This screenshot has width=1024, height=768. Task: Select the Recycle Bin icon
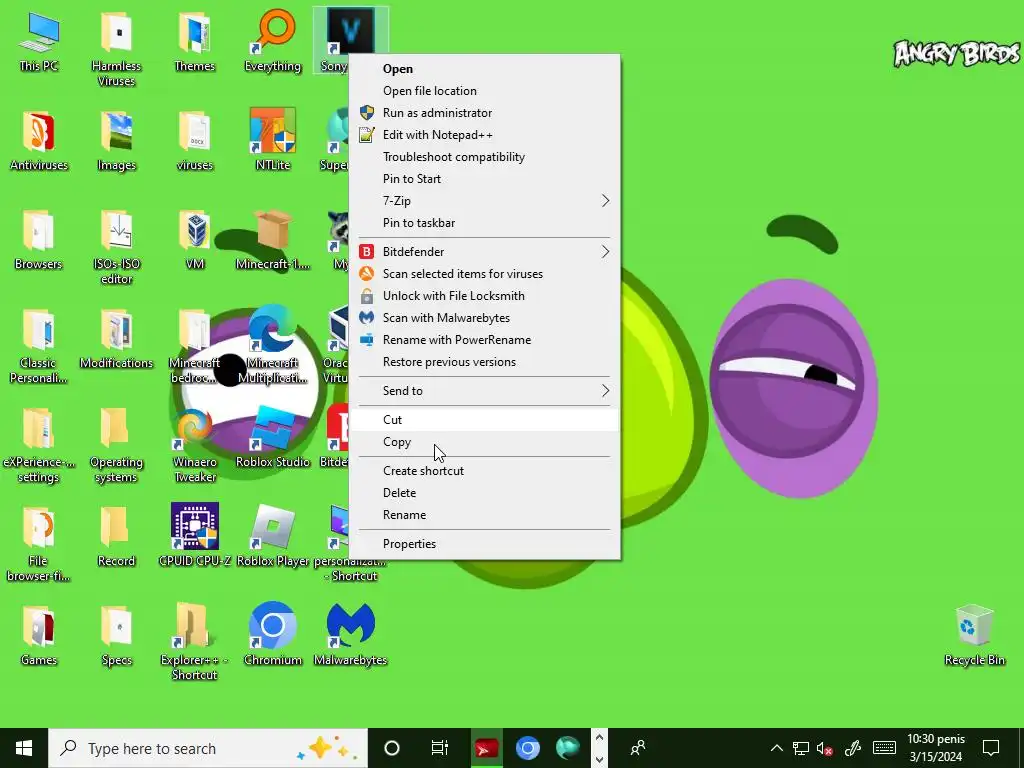(x=974, y=633)
